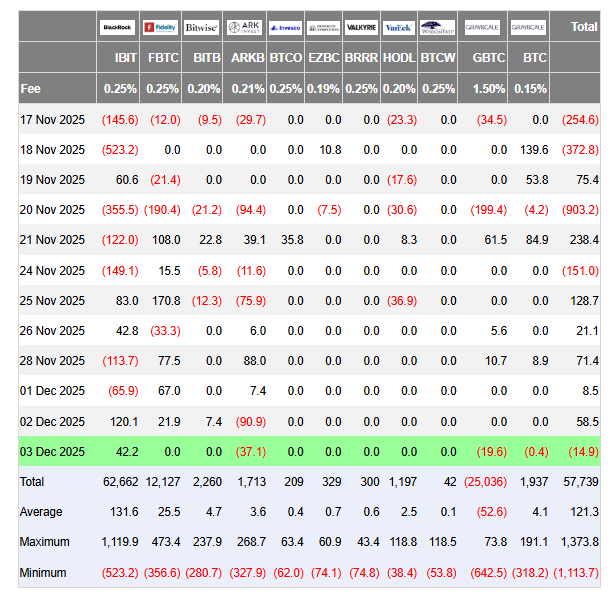
Task: Click the Total column header
Action: 583,27
